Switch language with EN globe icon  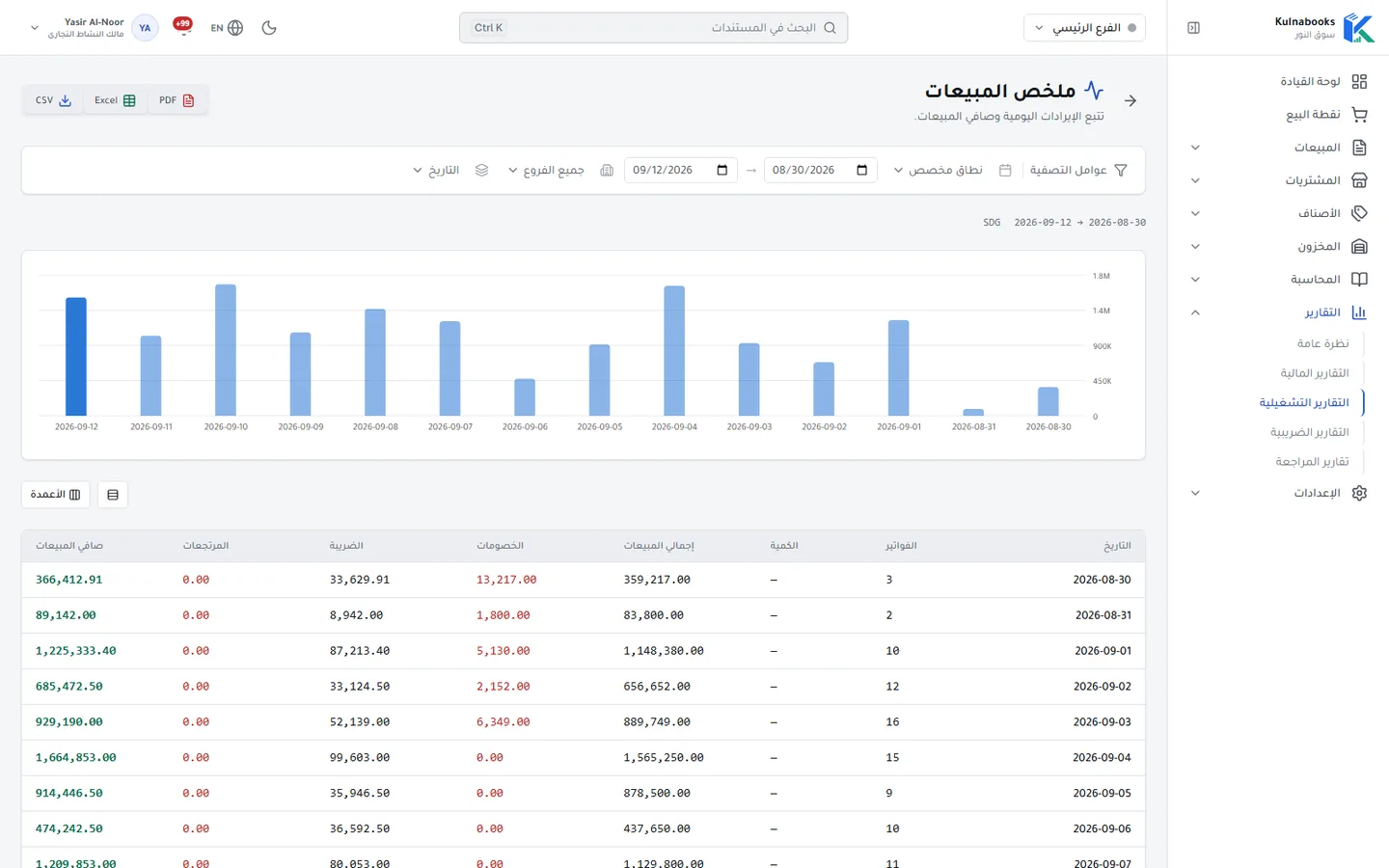(x=227, y=28)
